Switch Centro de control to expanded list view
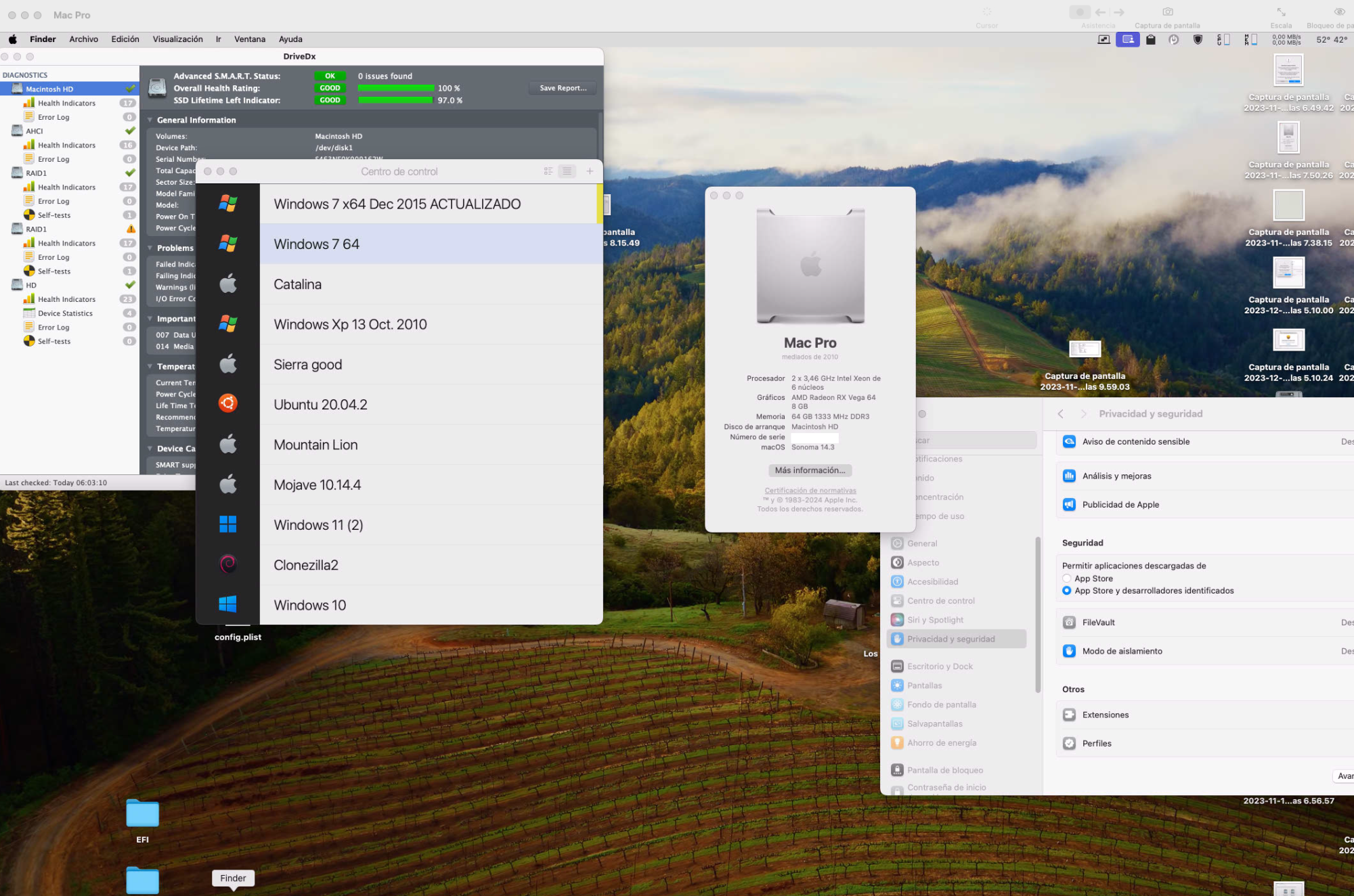1354x896 pixels. pyautogui.click(x=548, y=171)
